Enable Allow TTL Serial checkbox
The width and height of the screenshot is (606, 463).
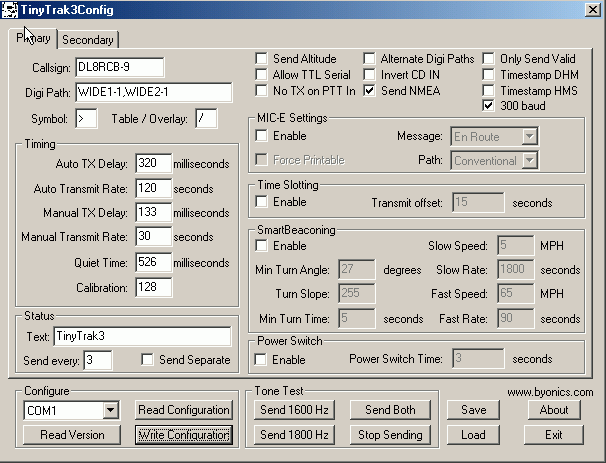(x=261, y=75)
